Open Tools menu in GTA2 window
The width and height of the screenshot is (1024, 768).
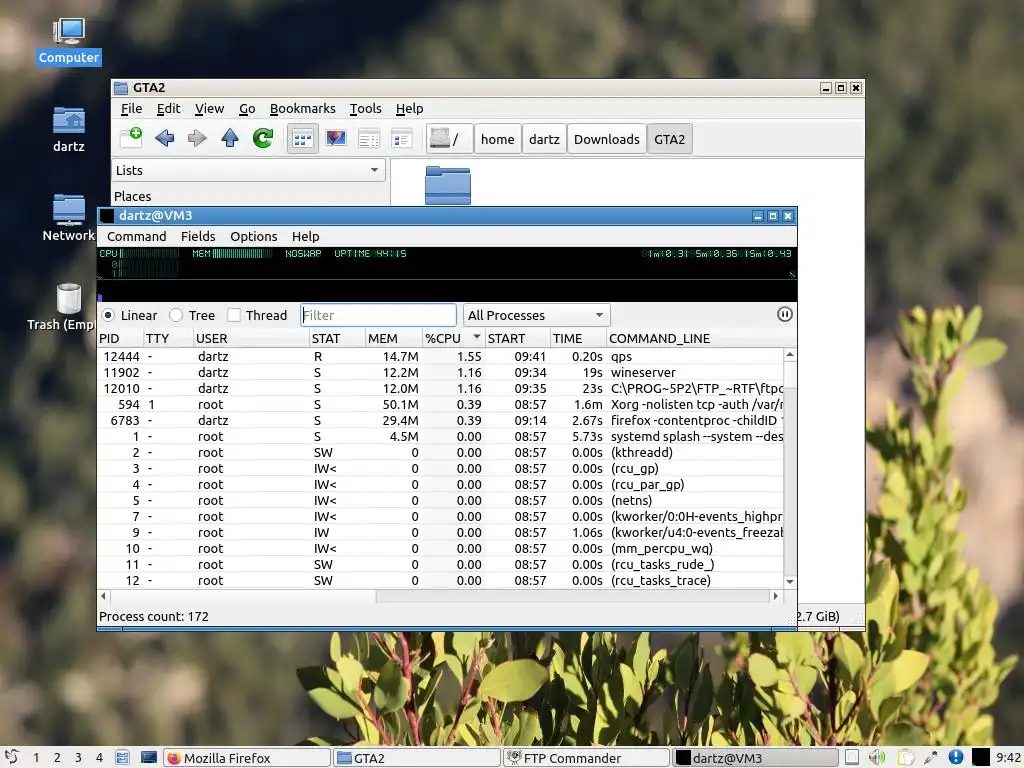click(x=365, y=108)
